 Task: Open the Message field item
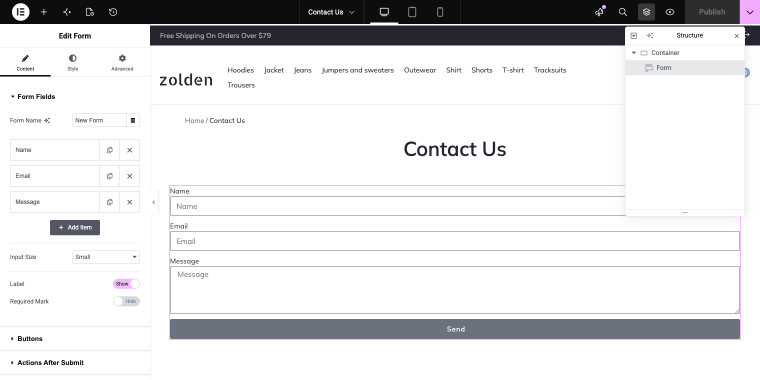(55, 202)
